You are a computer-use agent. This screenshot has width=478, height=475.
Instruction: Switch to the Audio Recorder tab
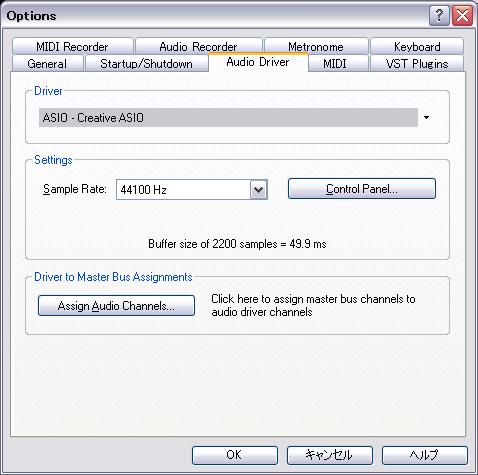[198, 46]
